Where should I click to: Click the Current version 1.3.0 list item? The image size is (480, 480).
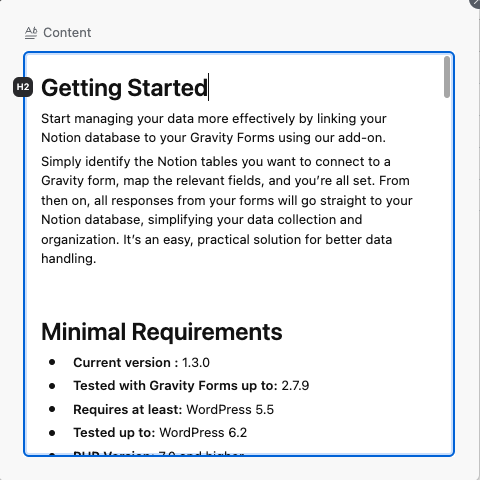141,363
